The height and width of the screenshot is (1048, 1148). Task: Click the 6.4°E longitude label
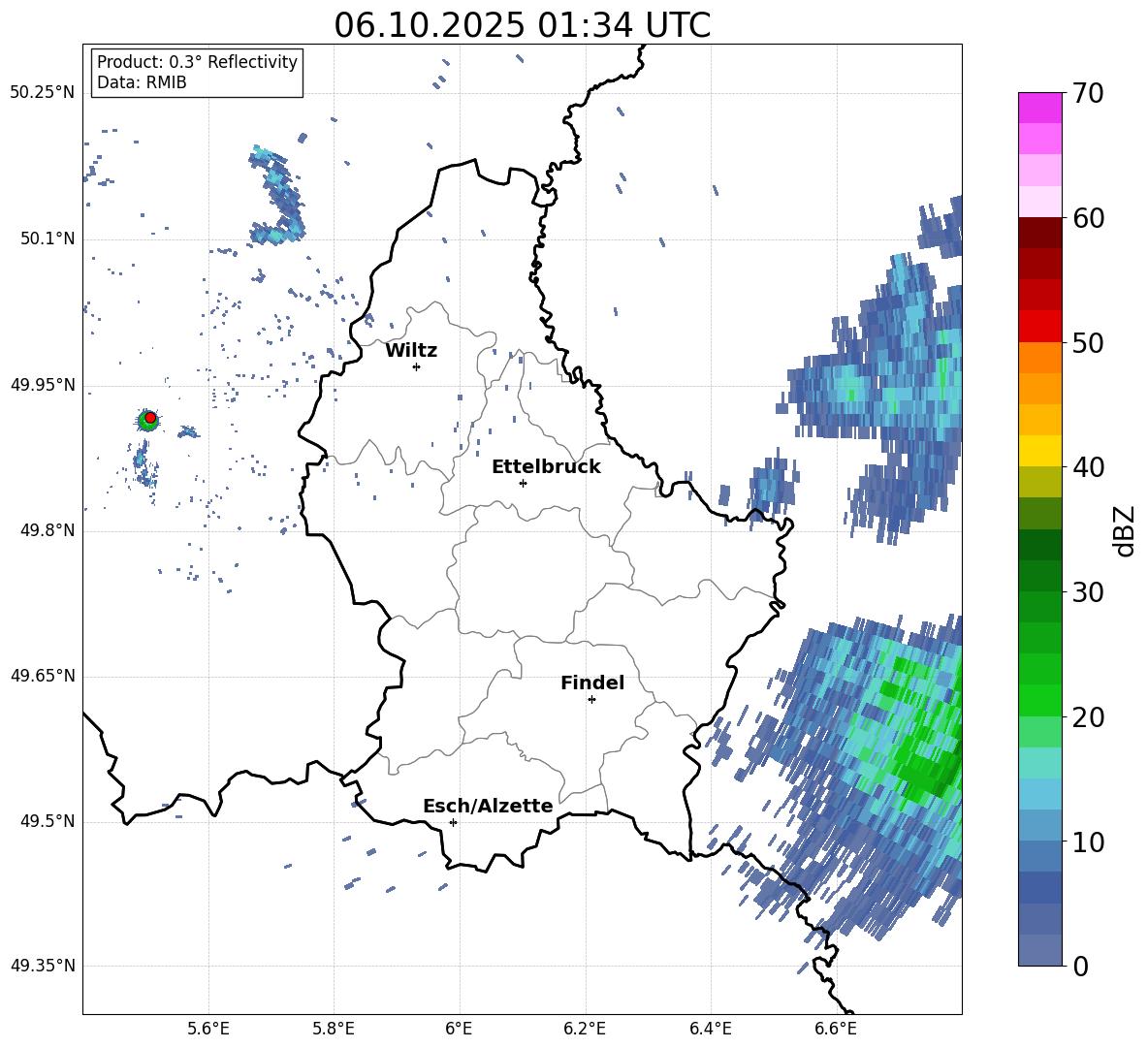click(x=710, y=1029)
